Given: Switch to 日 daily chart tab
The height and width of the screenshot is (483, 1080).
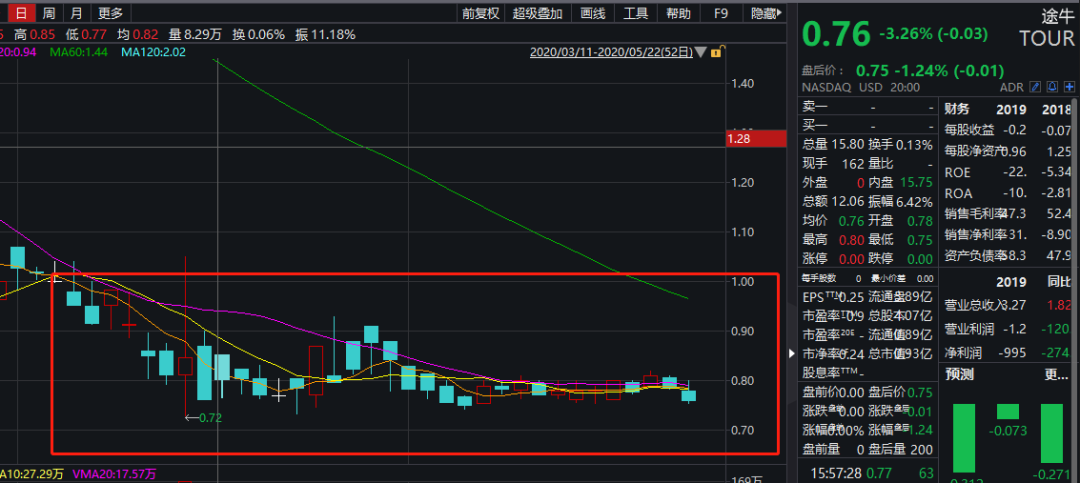Looking at the screenshot, I should point(20,13).
